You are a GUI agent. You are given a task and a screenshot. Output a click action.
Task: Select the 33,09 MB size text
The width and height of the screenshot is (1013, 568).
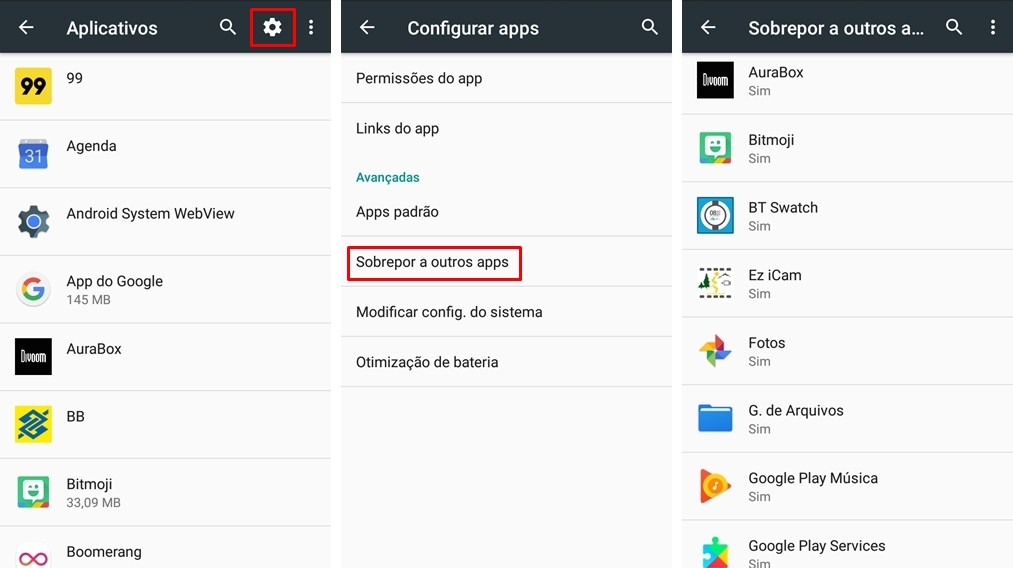coord(94,503)
